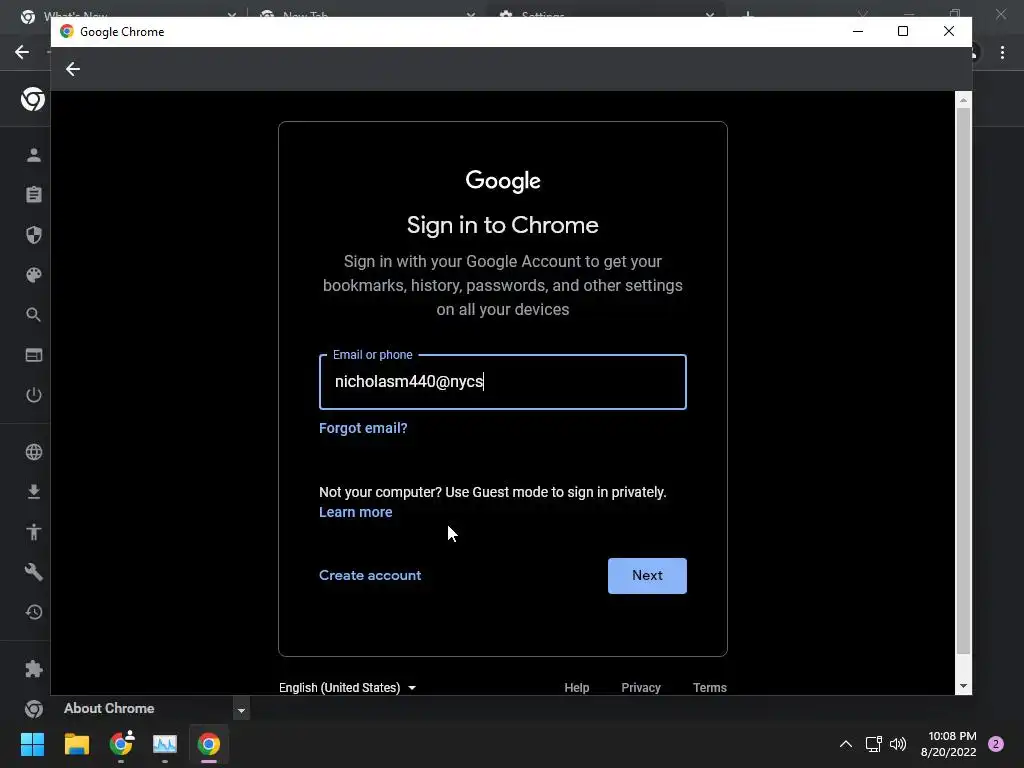Click the Create account link
This screenshot has height=768, width=1024.
pyautogui.click(x=370, y=575)
